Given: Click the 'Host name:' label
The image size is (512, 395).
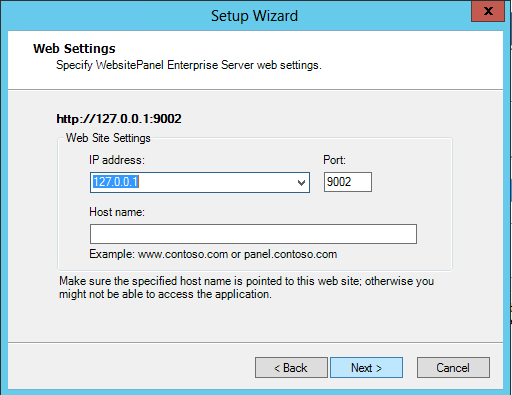Looking at the screenshot, I should [117, 212].
